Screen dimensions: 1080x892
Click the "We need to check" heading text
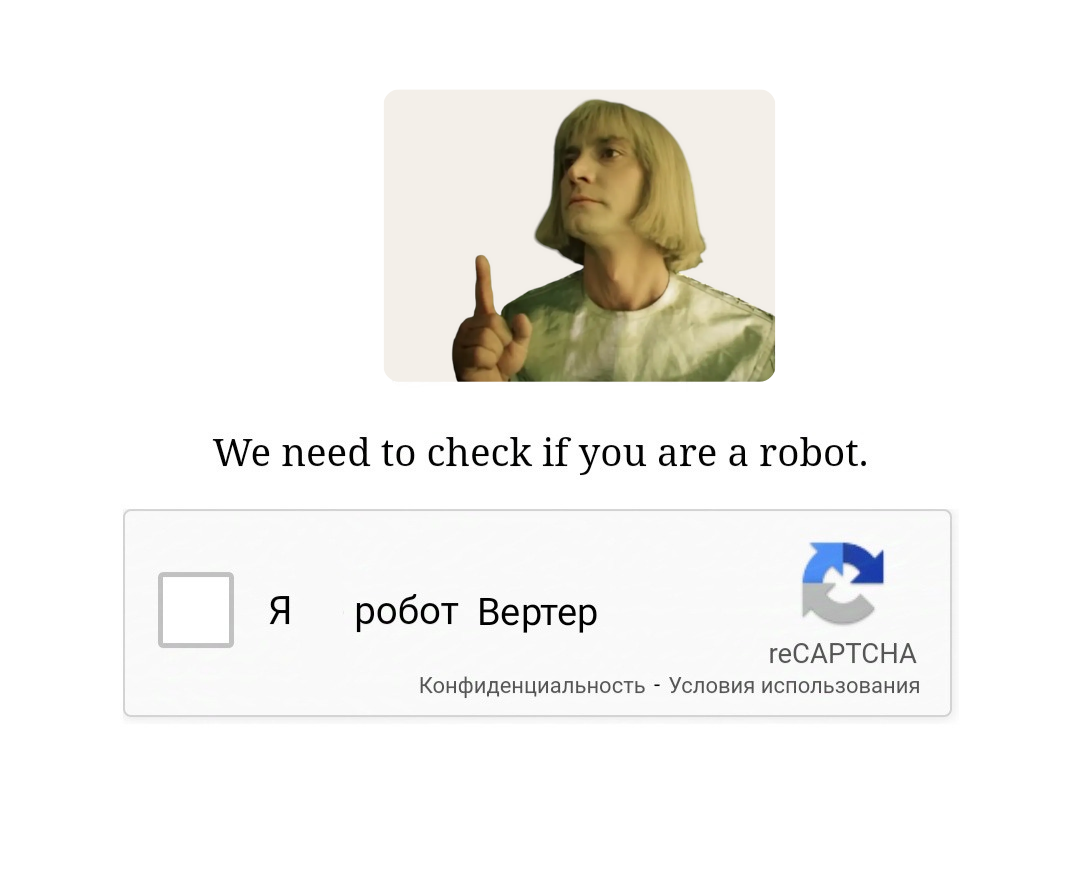[372, 453]
